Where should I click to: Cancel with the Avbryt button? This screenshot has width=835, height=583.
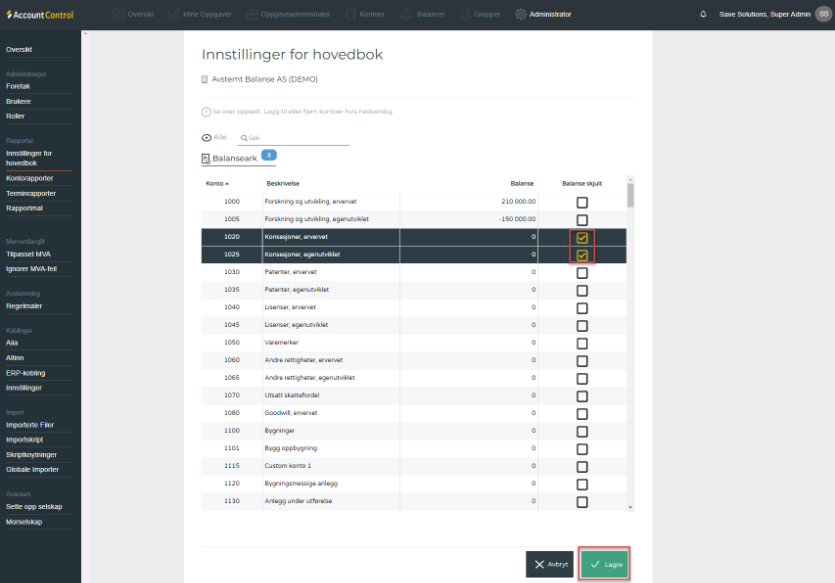(550, 564)
